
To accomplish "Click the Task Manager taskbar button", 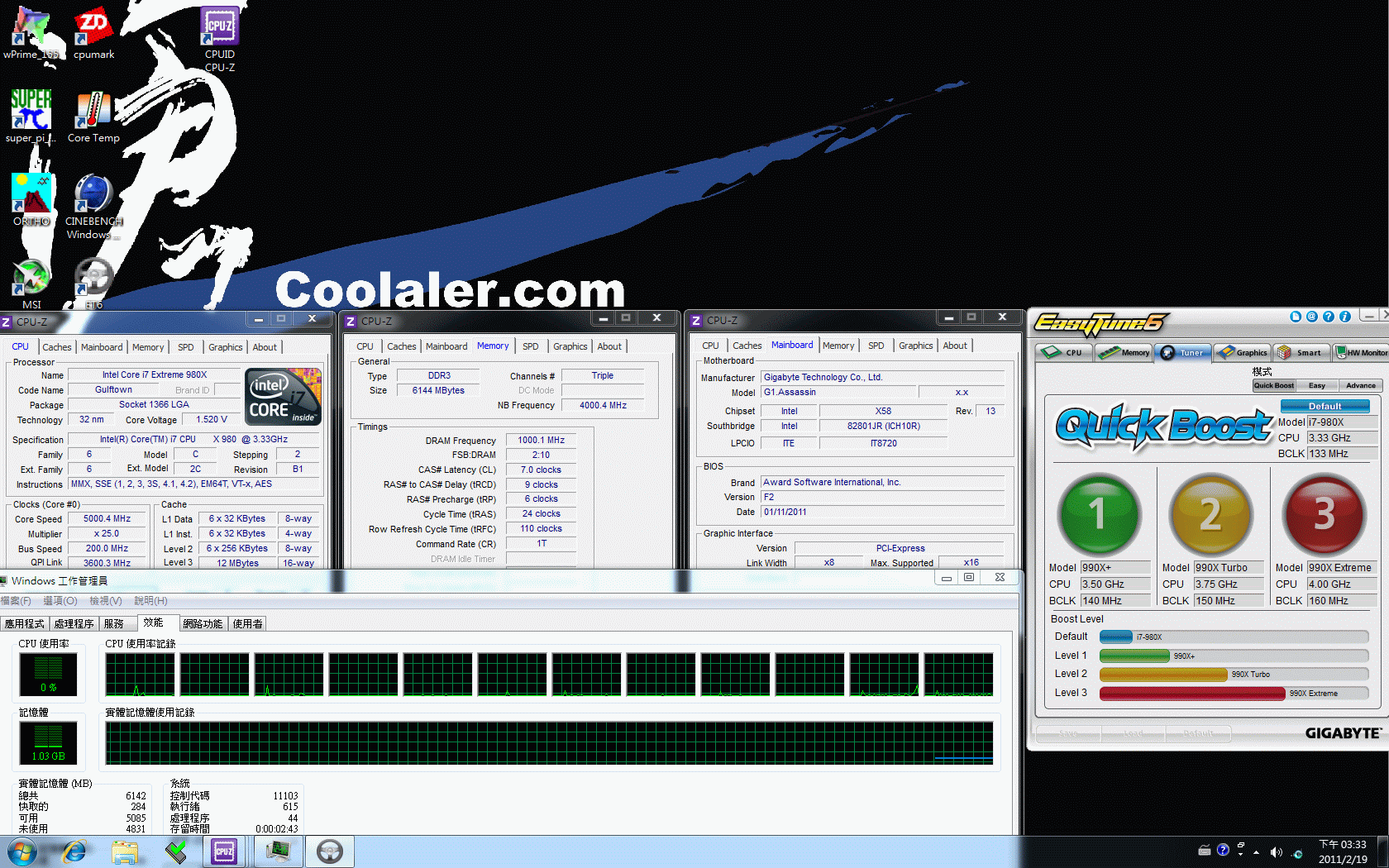I will point(278,851).
